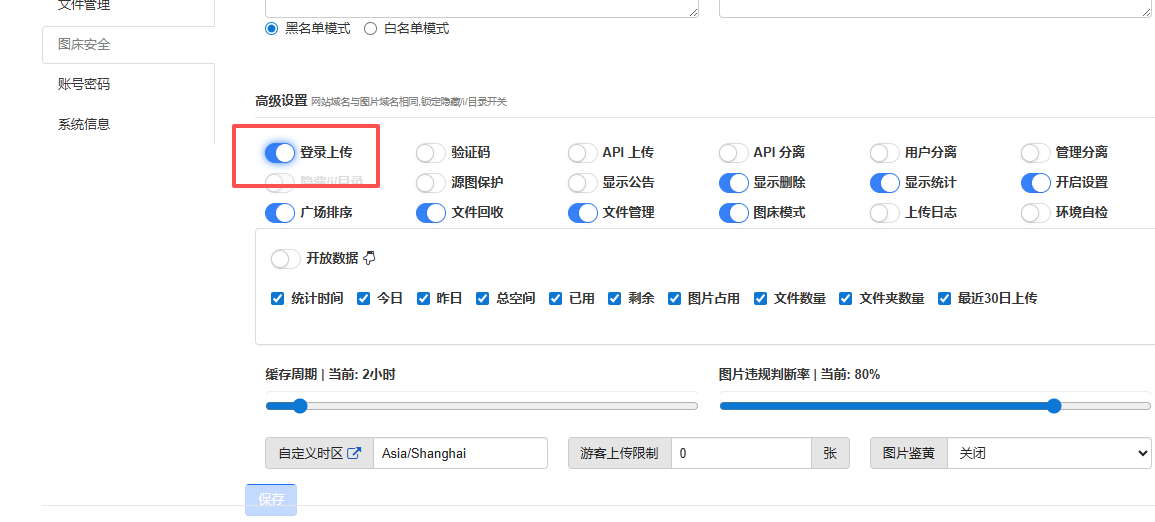Enable the 开放数据 switch
The width and height of the screenshot is (1155, 522).
coord(286,258)
